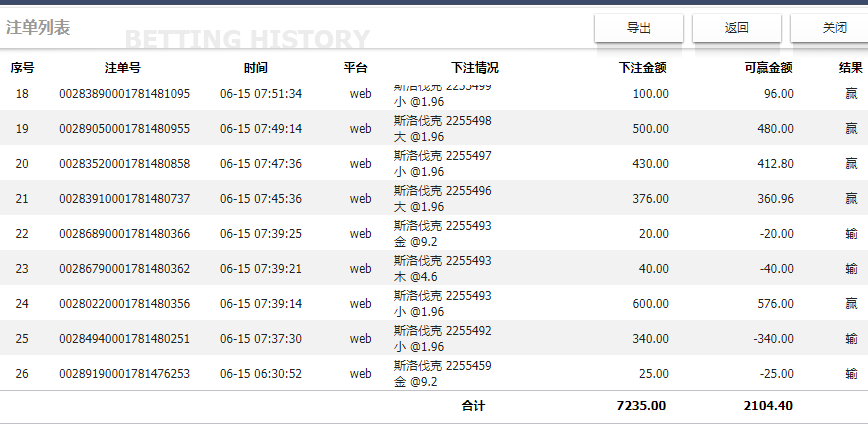Click the 合计 total stake 7235.00

(x=642, y=406)
